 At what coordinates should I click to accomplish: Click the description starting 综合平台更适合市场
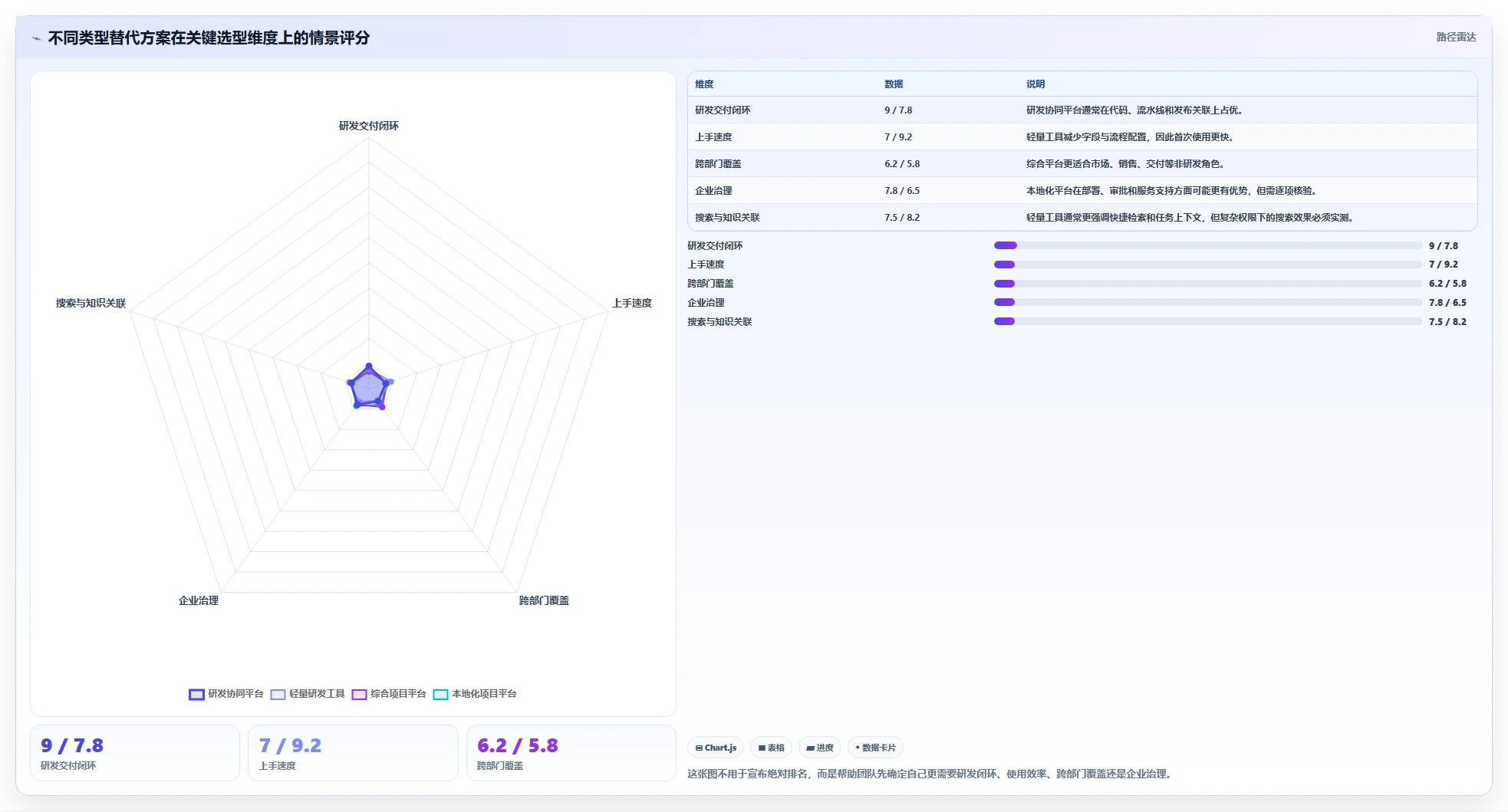(1125, 164)
